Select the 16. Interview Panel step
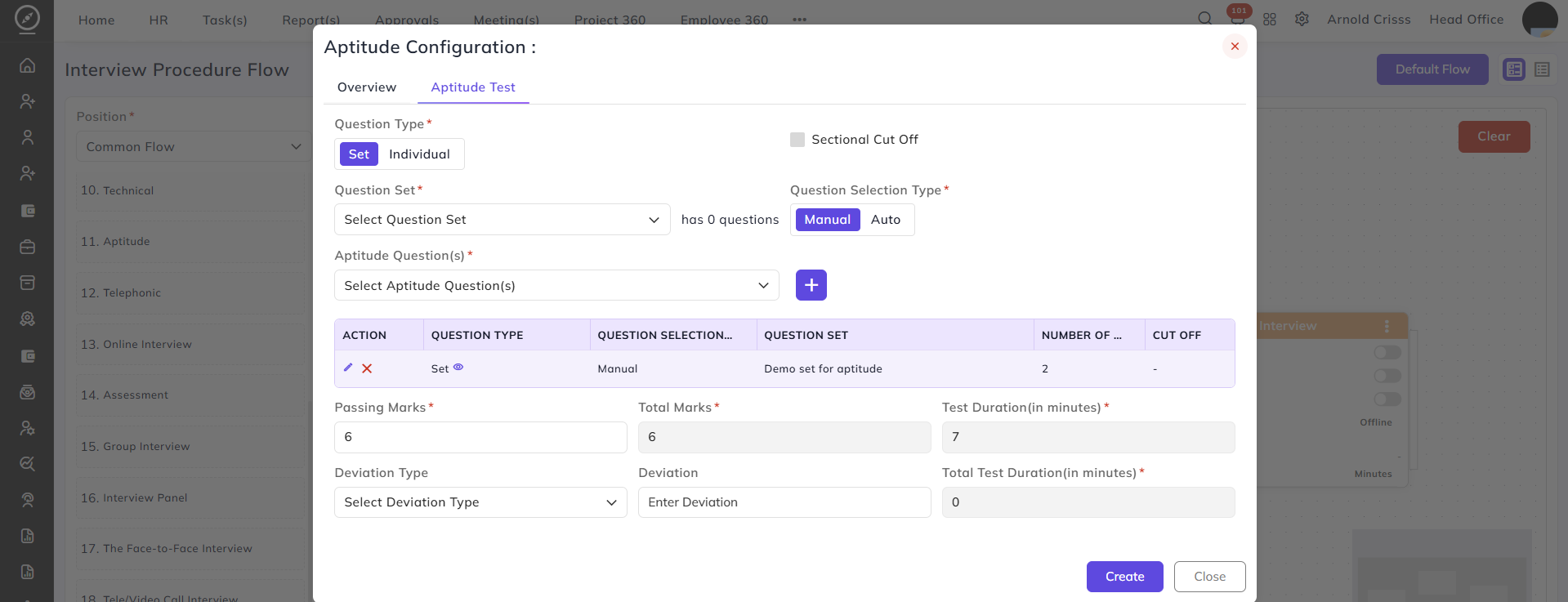The image size is (1568, 602). click(x=191, y=498)
